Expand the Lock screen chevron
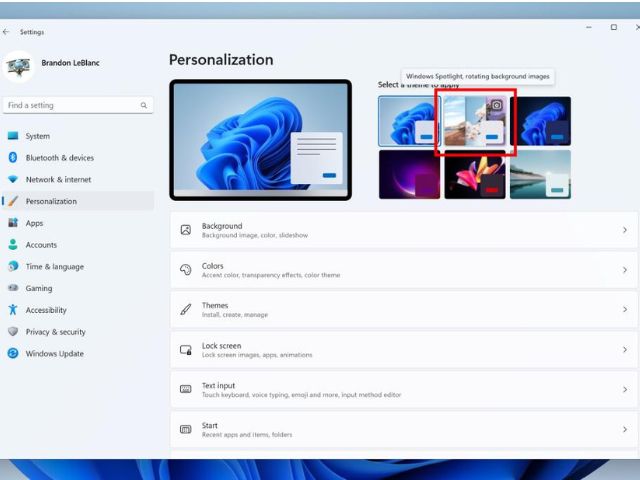The width and height of the screenshot is (640, 480). tap(625, 350)
